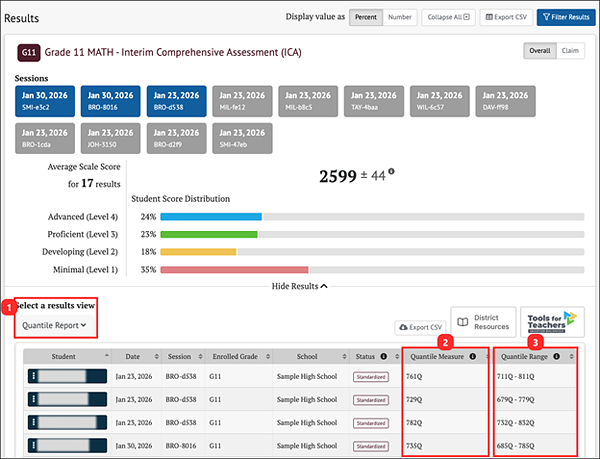Toggle session Jan 30, 2026 SMI-e3c2
Viewport: 600px width, 459px height.
coord(45,101)
